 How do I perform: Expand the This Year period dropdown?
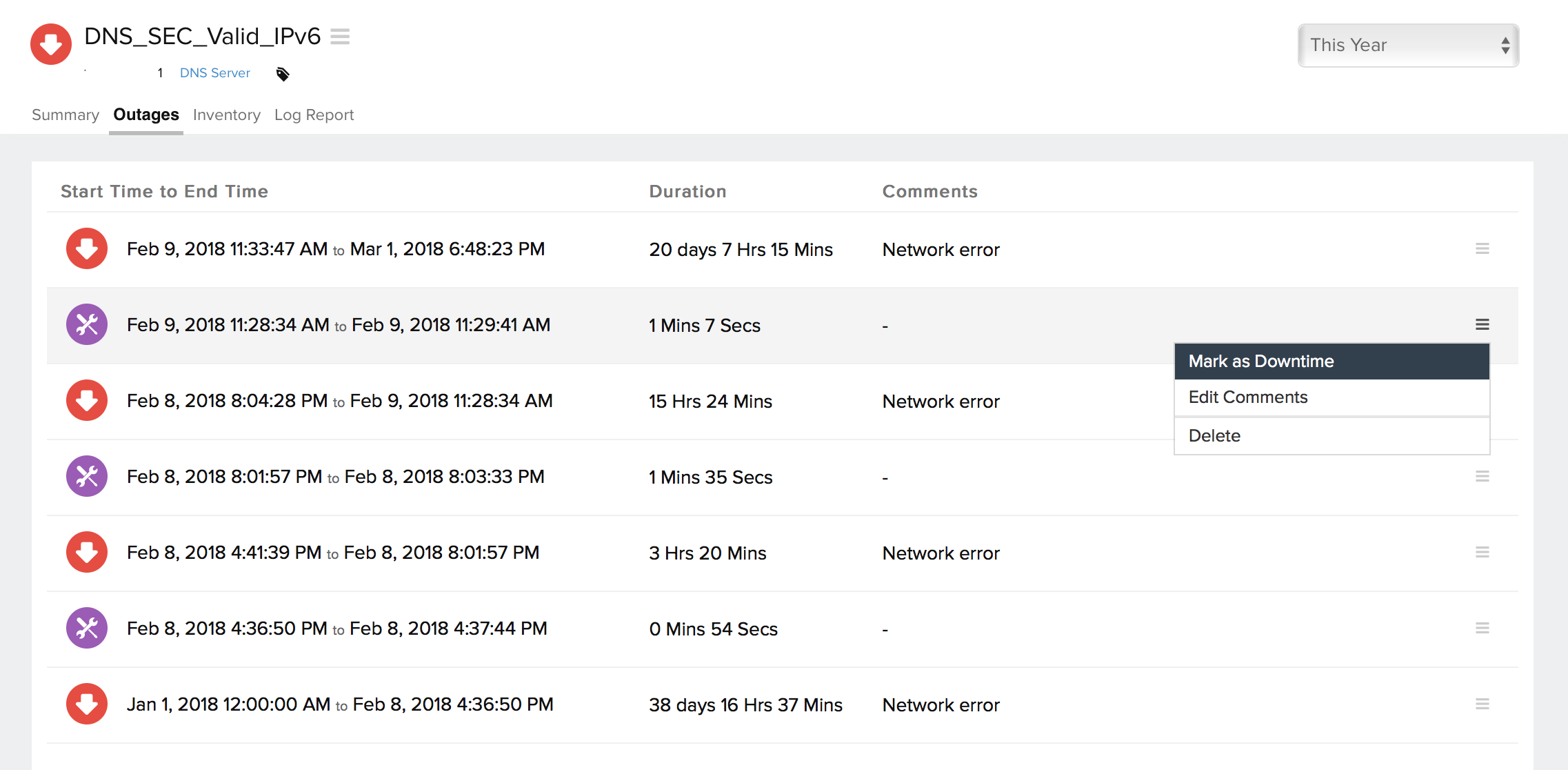coord(1408,46)
